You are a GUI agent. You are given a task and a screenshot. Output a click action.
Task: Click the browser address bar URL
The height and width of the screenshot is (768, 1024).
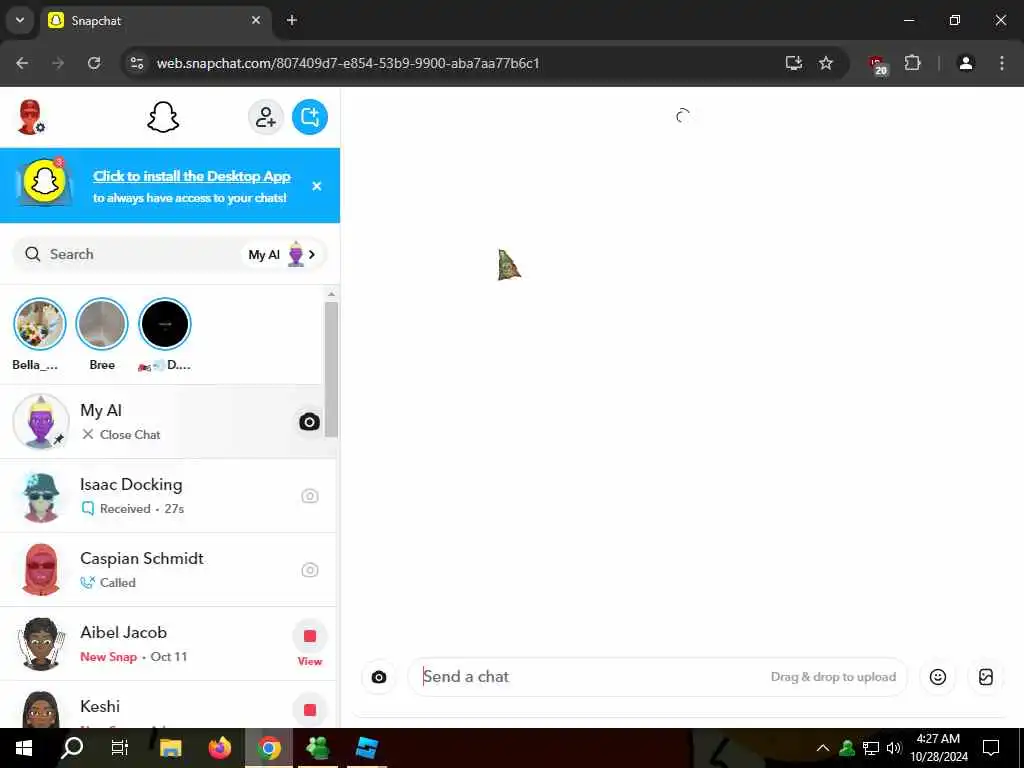348,63
